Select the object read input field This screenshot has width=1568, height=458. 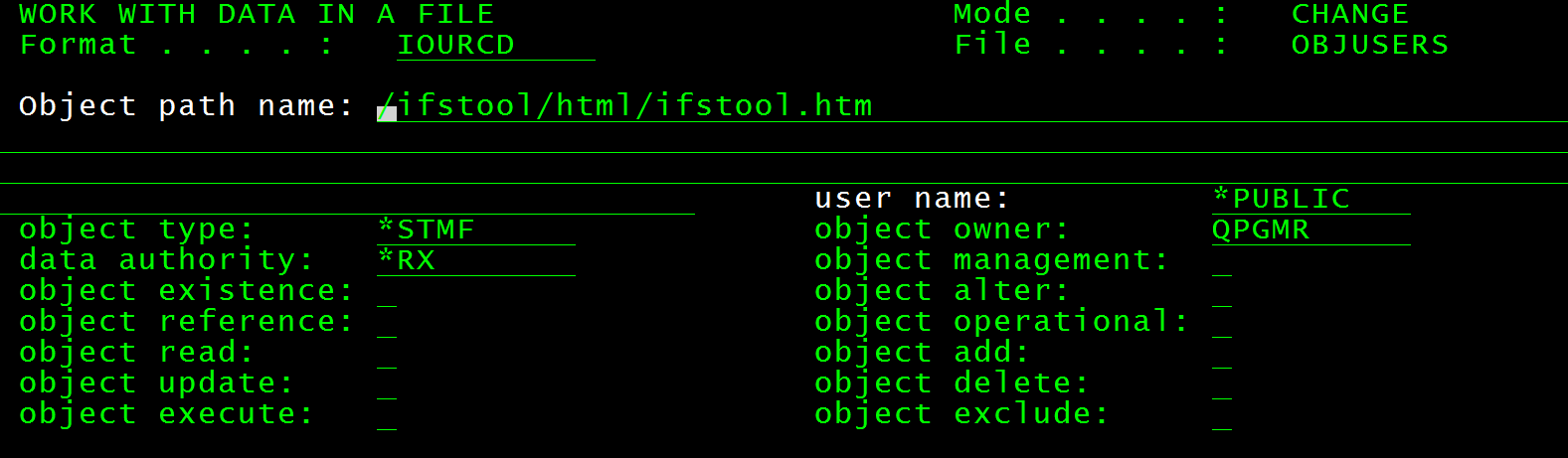(387, 353)
